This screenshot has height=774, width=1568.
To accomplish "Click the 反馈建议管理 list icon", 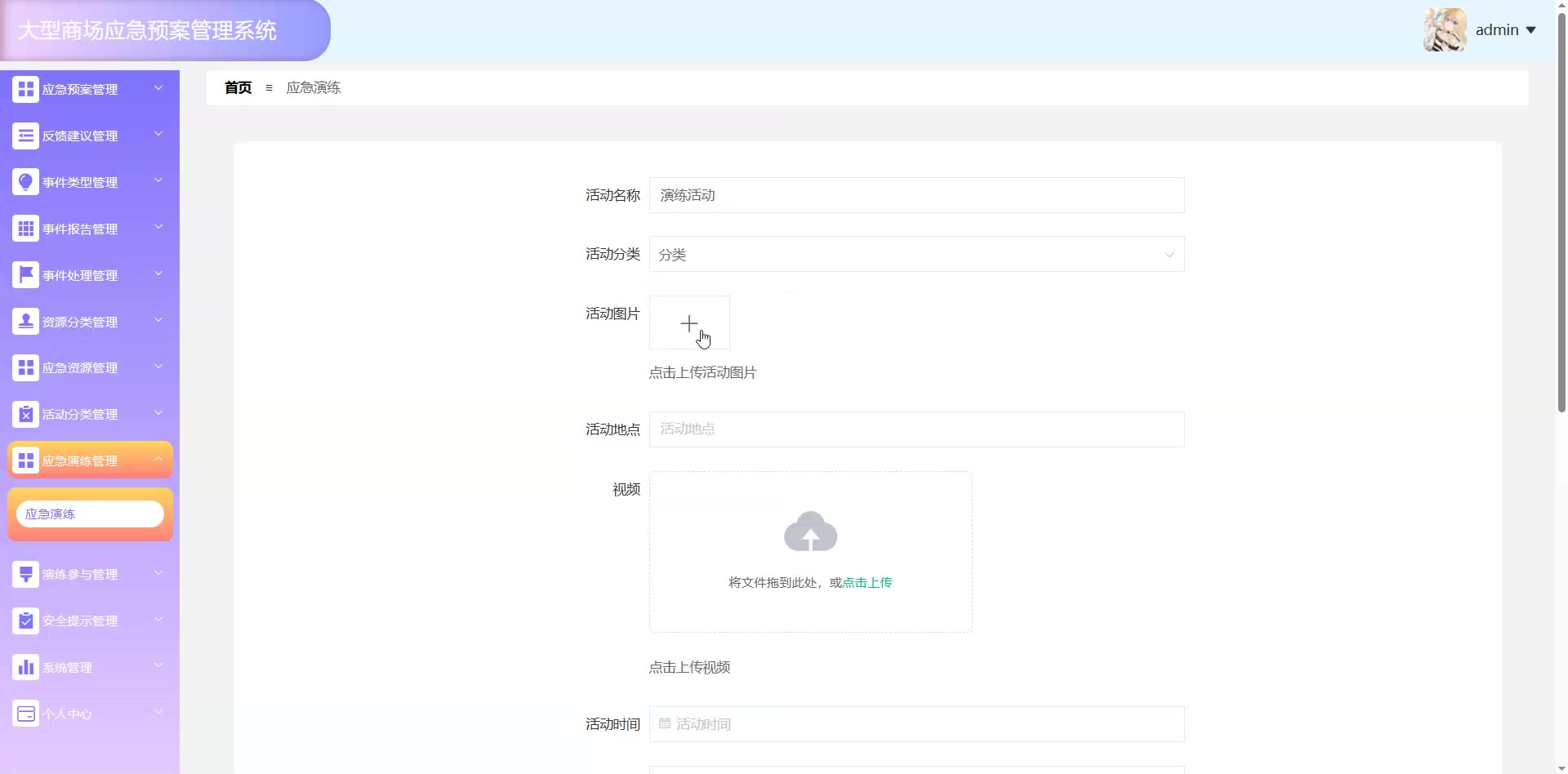I will click(x=25, y=136).
